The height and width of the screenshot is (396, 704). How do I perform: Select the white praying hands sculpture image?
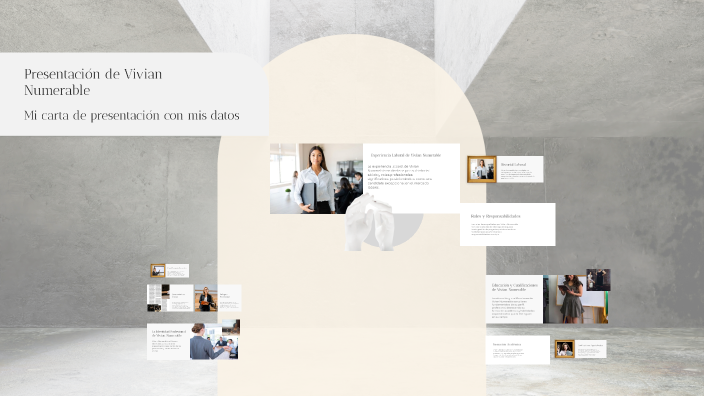coord(370,222)
